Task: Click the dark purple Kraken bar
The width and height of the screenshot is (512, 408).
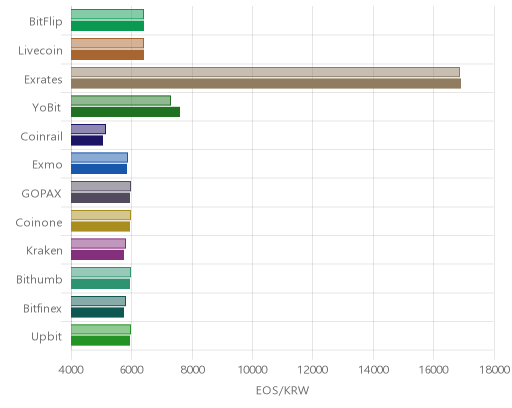Action: click(98, 255)
